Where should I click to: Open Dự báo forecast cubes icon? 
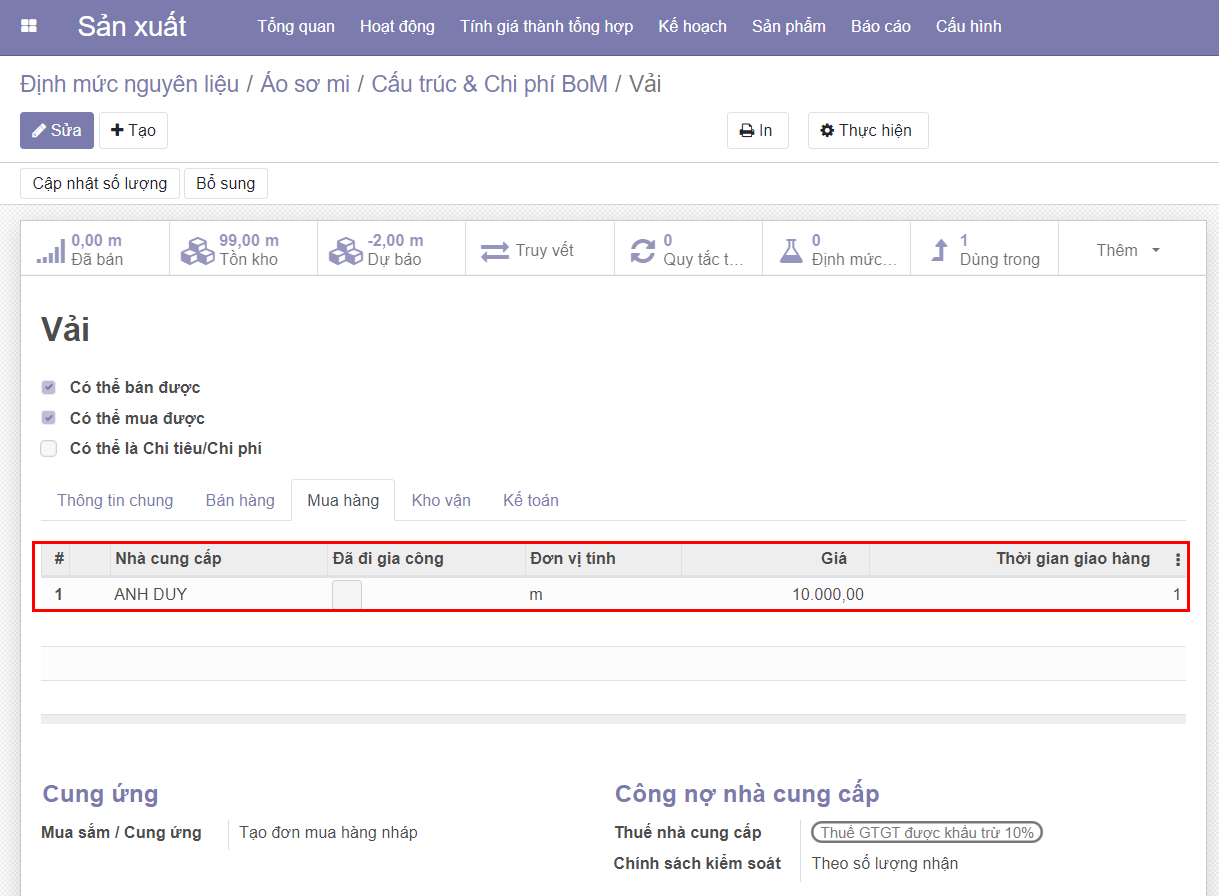(346, 250)
